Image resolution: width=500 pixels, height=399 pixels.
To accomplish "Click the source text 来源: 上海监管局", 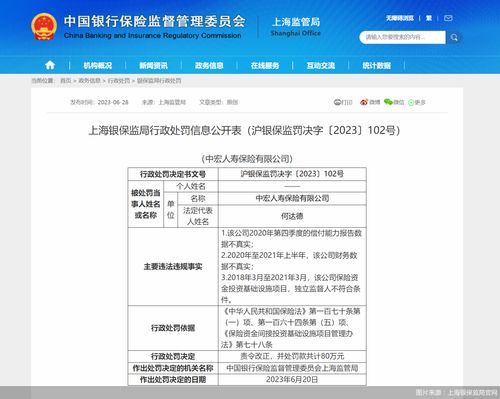I will click(x=164, y=102).
